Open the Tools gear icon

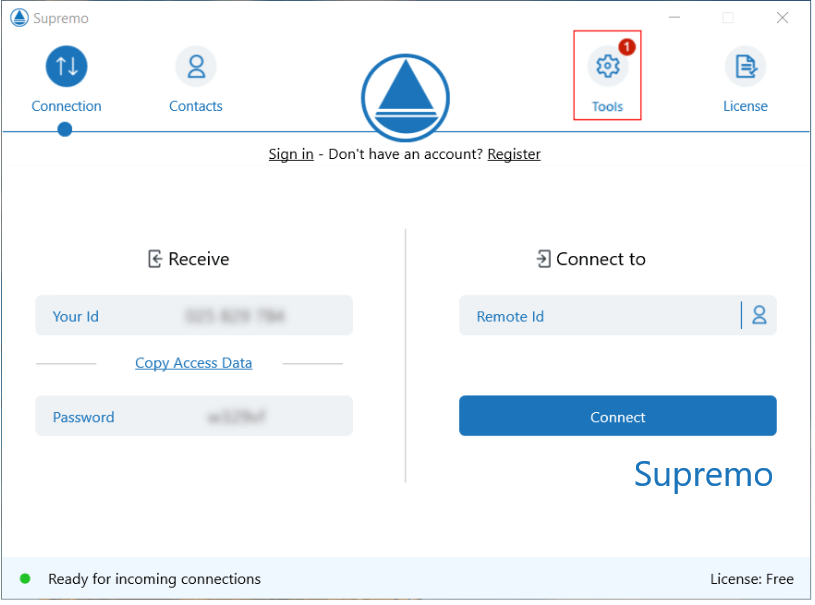click(x=607, y=67)
